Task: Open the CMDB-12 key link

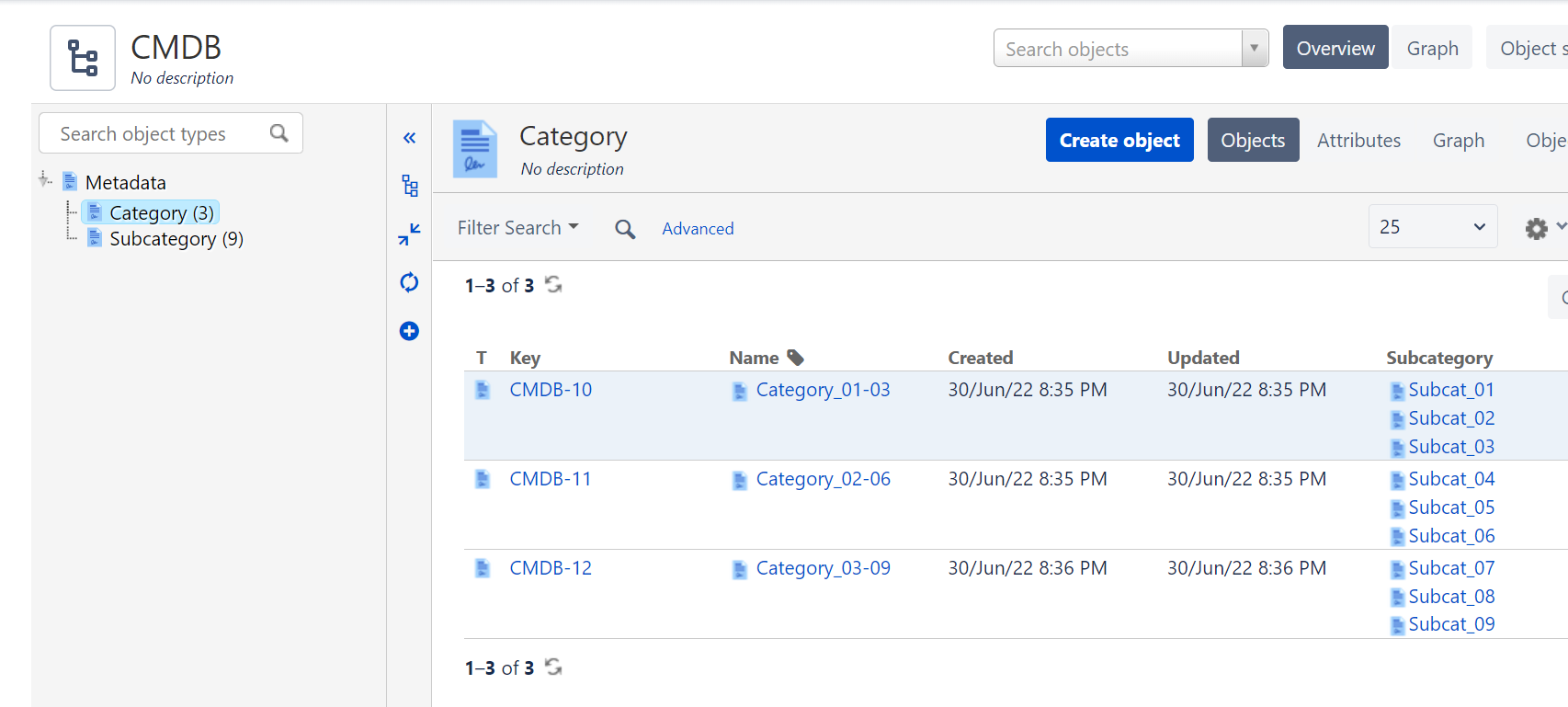Action: (x=551, y=568)
